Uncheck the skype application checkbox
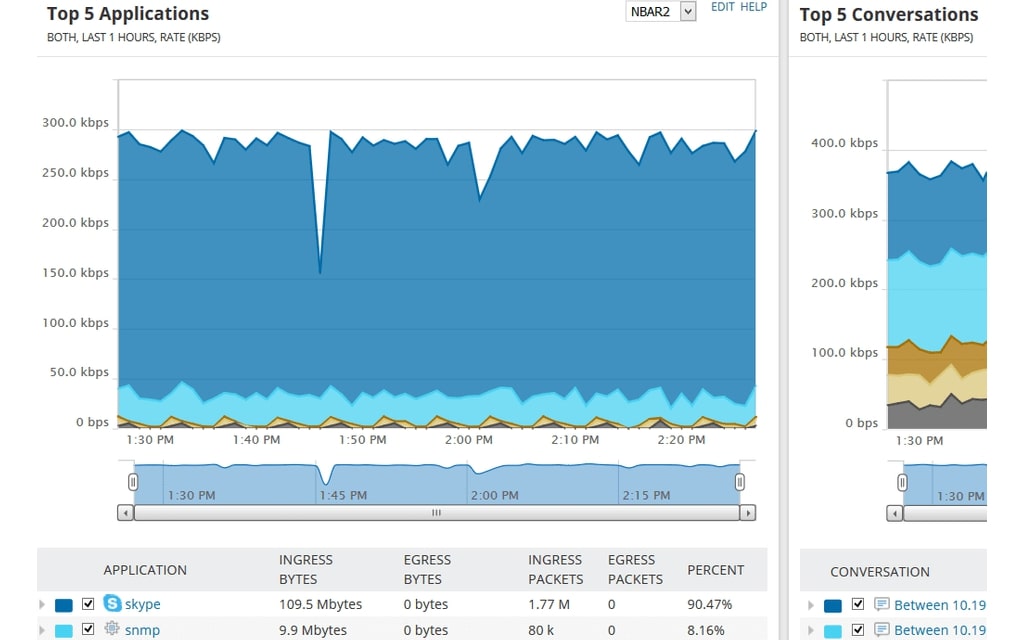 tap(88, 604)
